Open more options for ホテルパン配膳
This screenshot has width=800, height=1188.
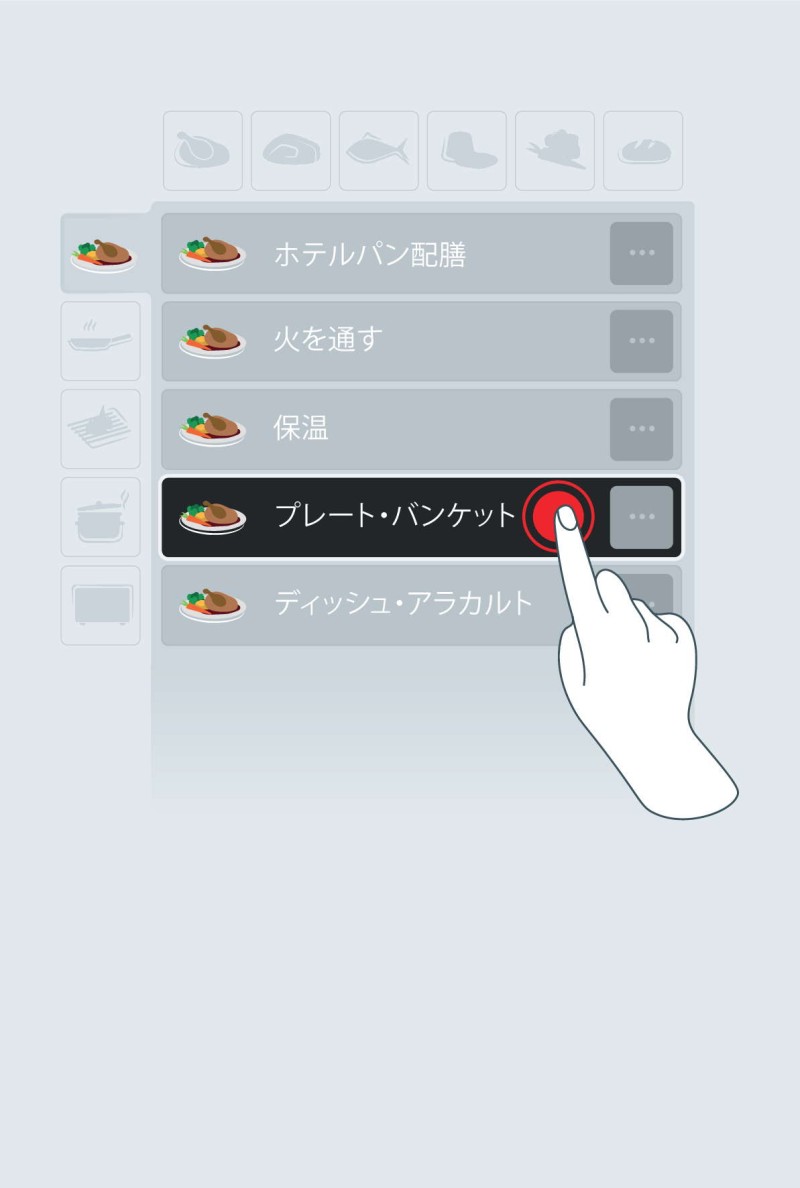642,253
